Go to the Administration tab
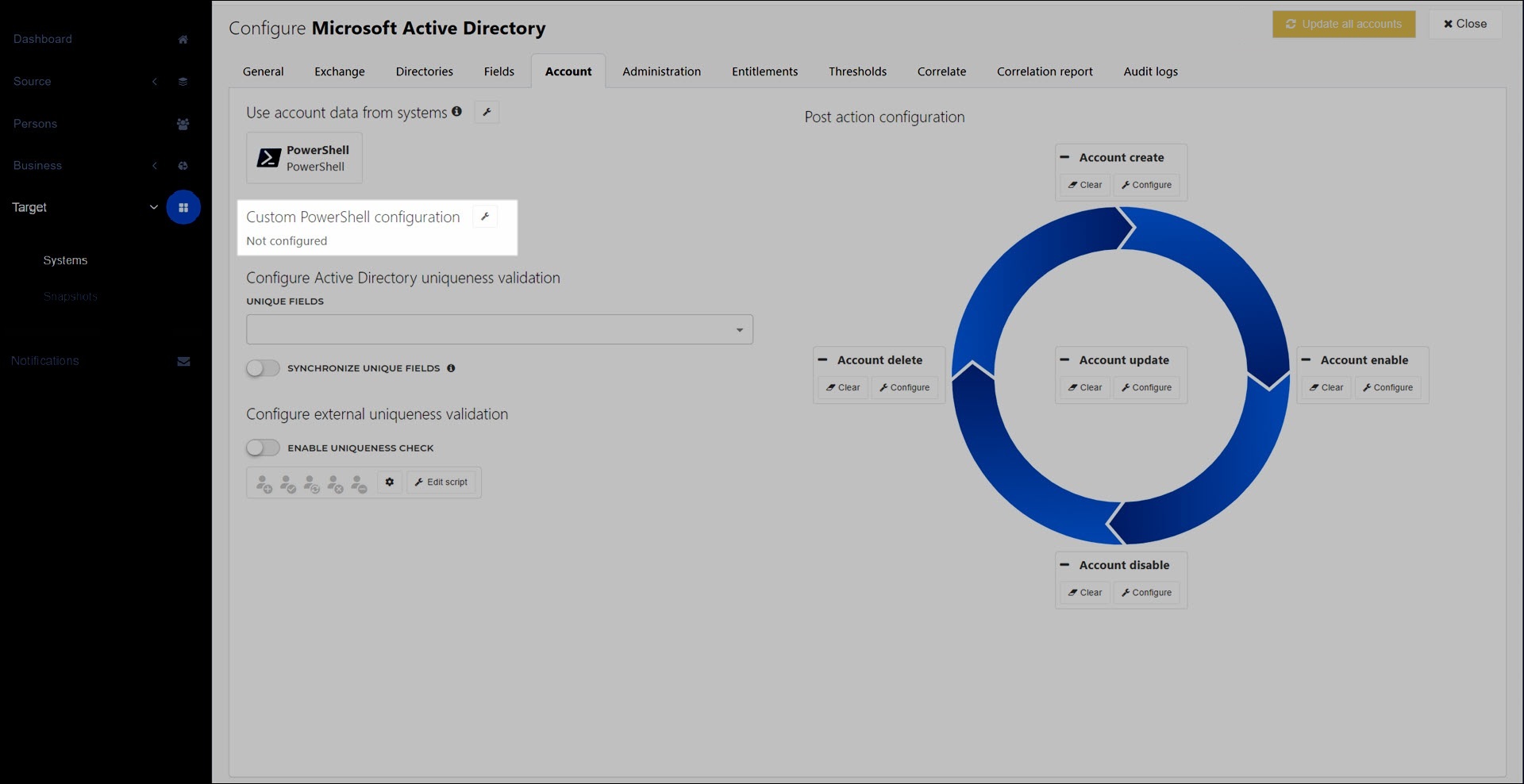Viewport: 1524px width, 784px height. point(662,71)
